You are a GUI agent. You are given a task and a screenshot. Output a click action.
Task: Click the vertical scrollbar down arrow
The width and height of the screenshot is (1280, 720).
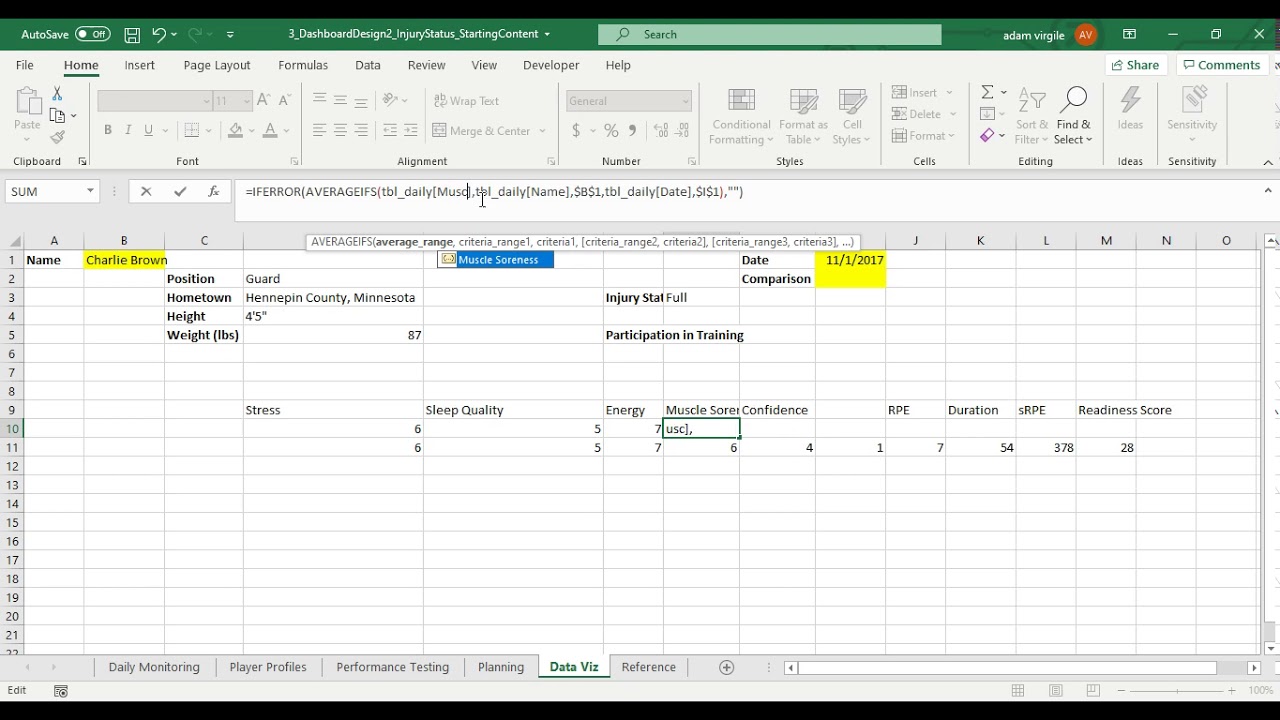pyautogui.click(x=1271, y=648)
